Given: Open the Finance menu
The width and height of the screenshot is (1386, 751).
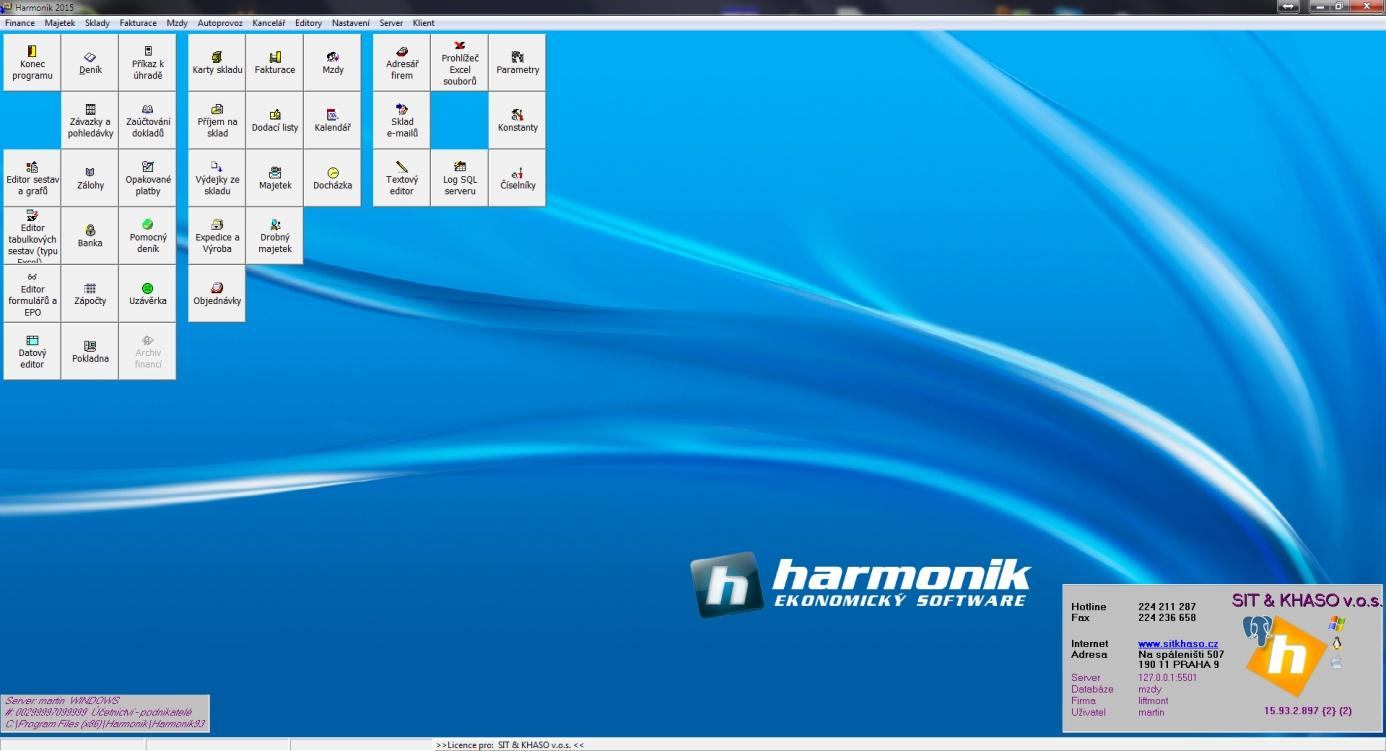Looking at the screenshot, I should click(20, 22).
